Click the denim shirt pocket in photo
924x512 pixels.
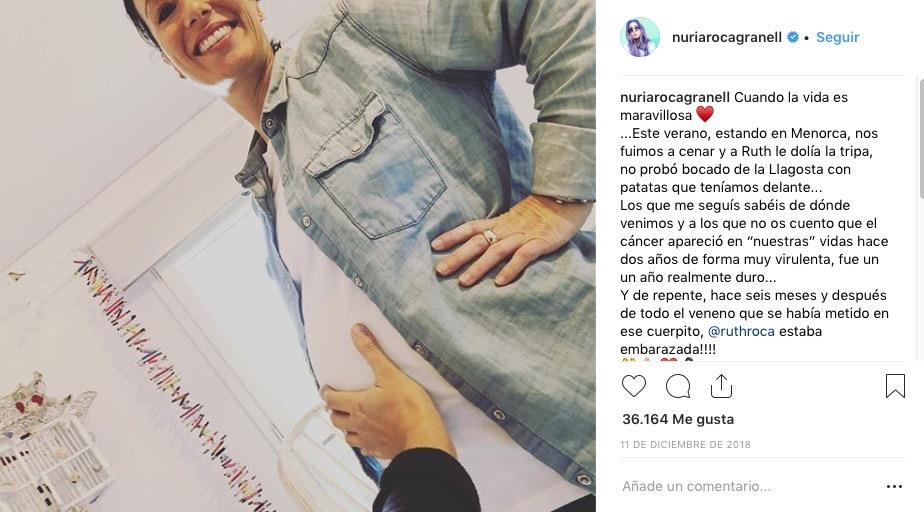pyautogui.click(x=374, y=173)
